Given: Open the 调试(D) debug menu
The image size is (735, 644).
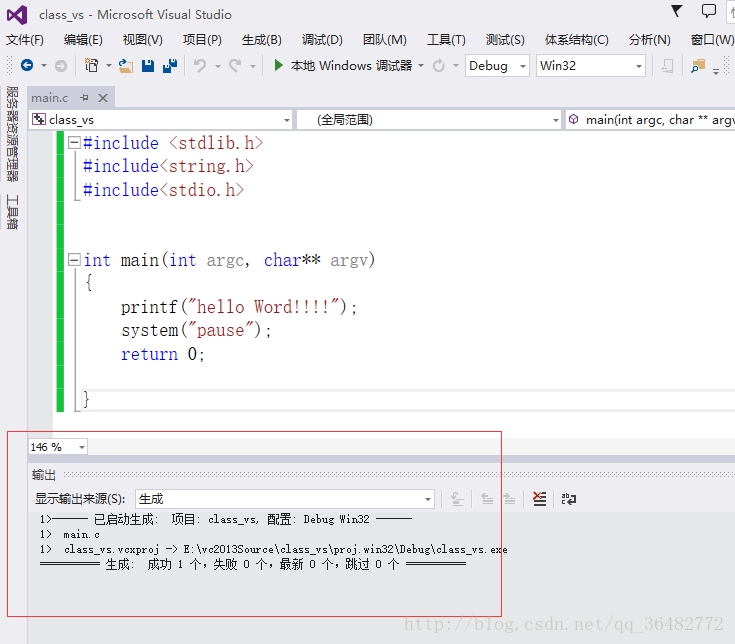Looking at the screenshot, I should (322, 40).
